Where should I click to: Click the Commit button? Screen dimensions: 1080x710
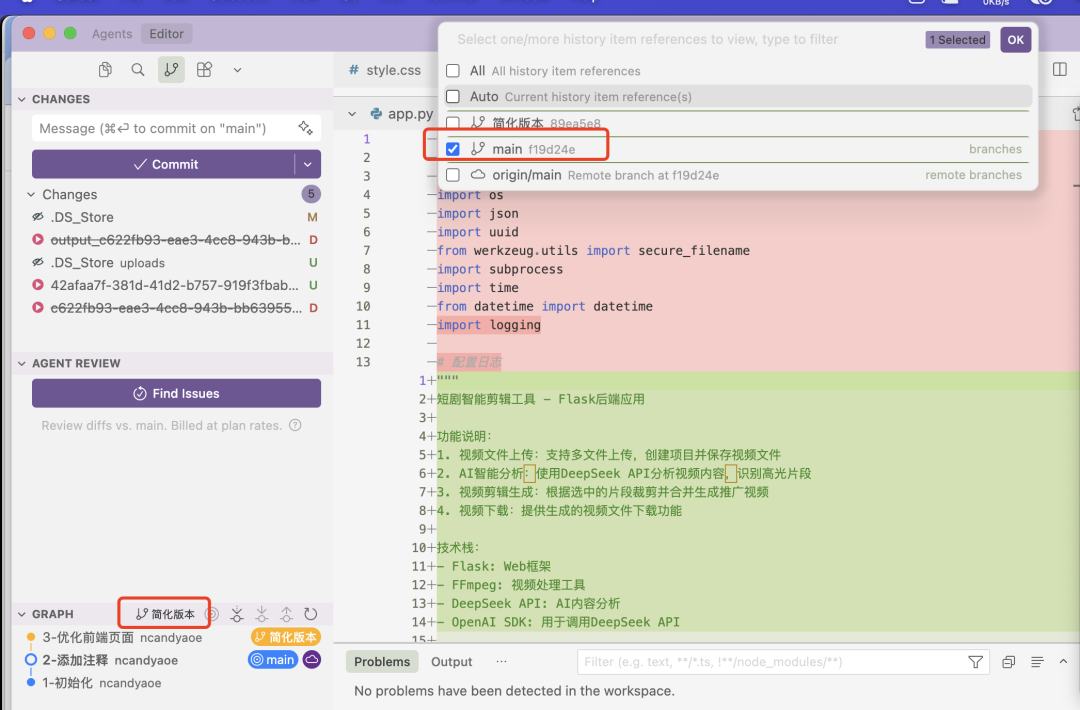pos(164,164)
